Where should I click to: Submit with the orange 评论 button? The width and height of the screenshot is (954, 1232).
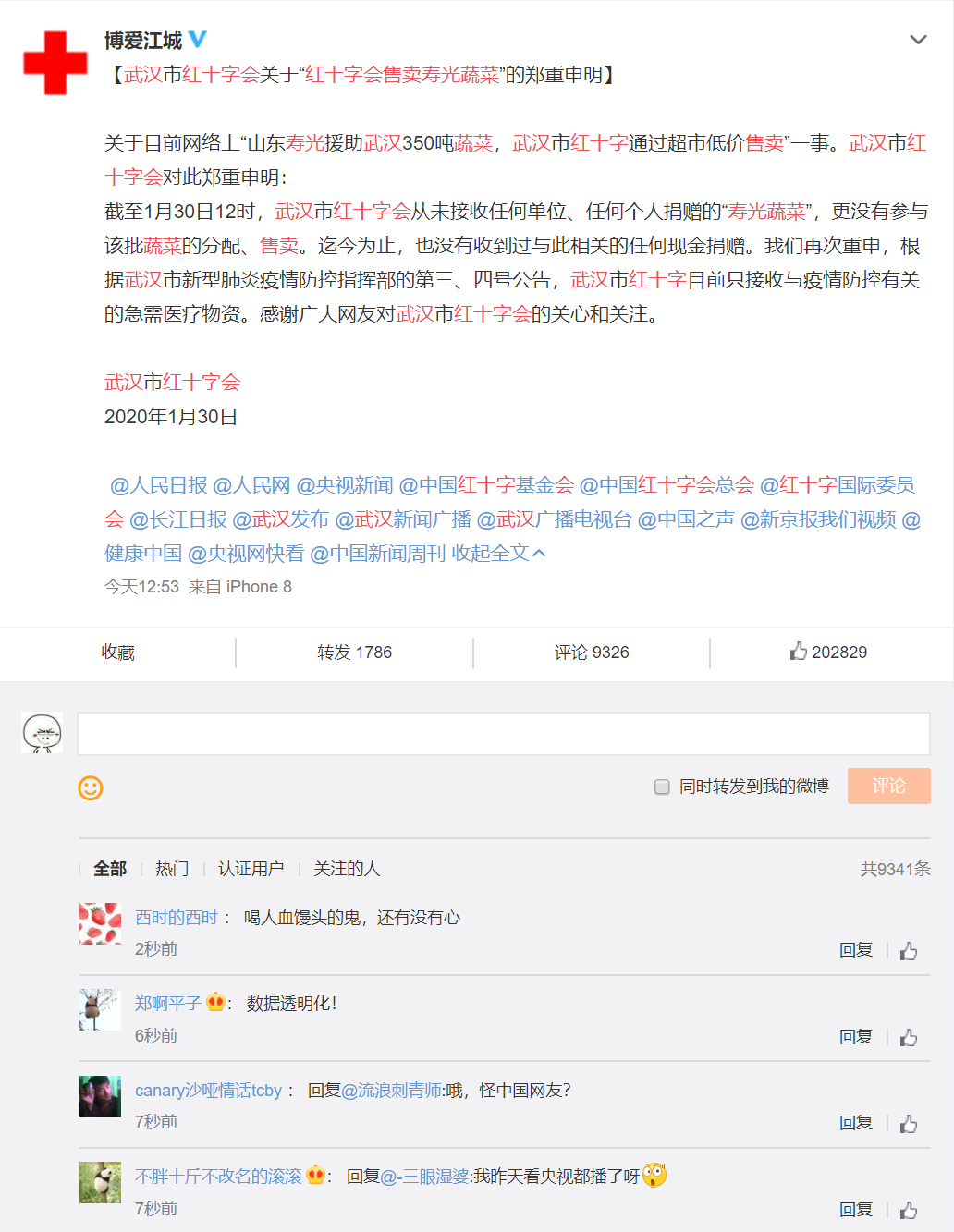[x=889, y=786]
